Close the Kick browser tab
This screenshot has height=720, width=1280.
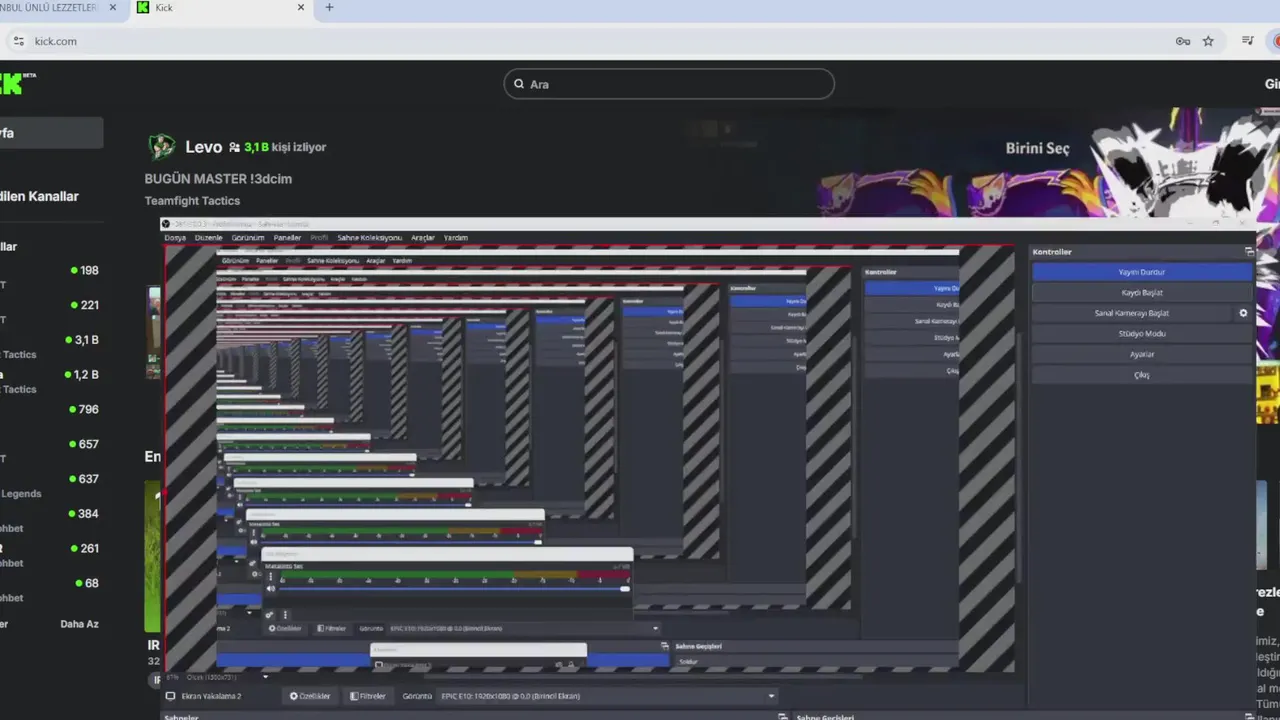(x=301, y=8)
